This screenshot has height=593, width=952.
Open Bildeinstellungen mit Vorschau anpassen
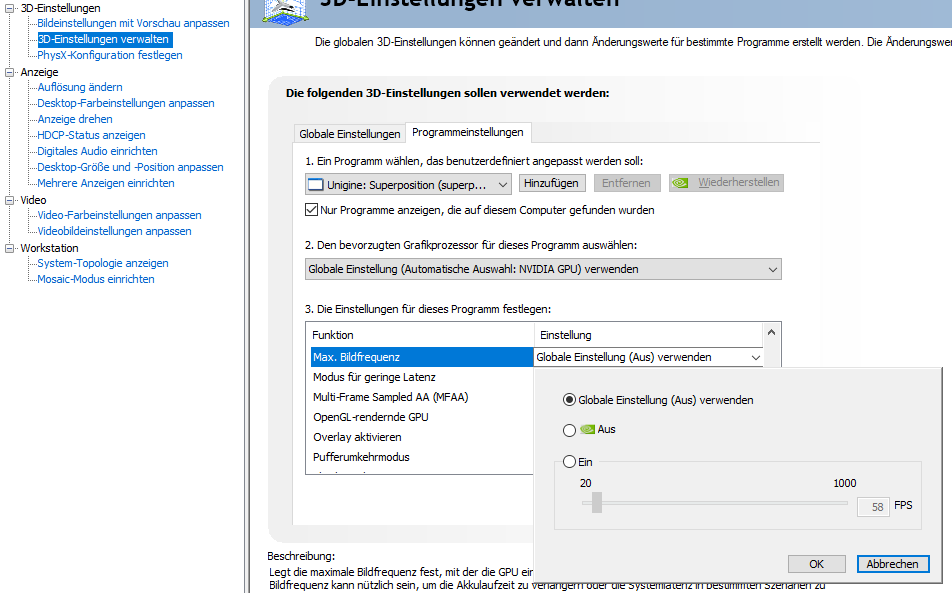coord(133,23)
